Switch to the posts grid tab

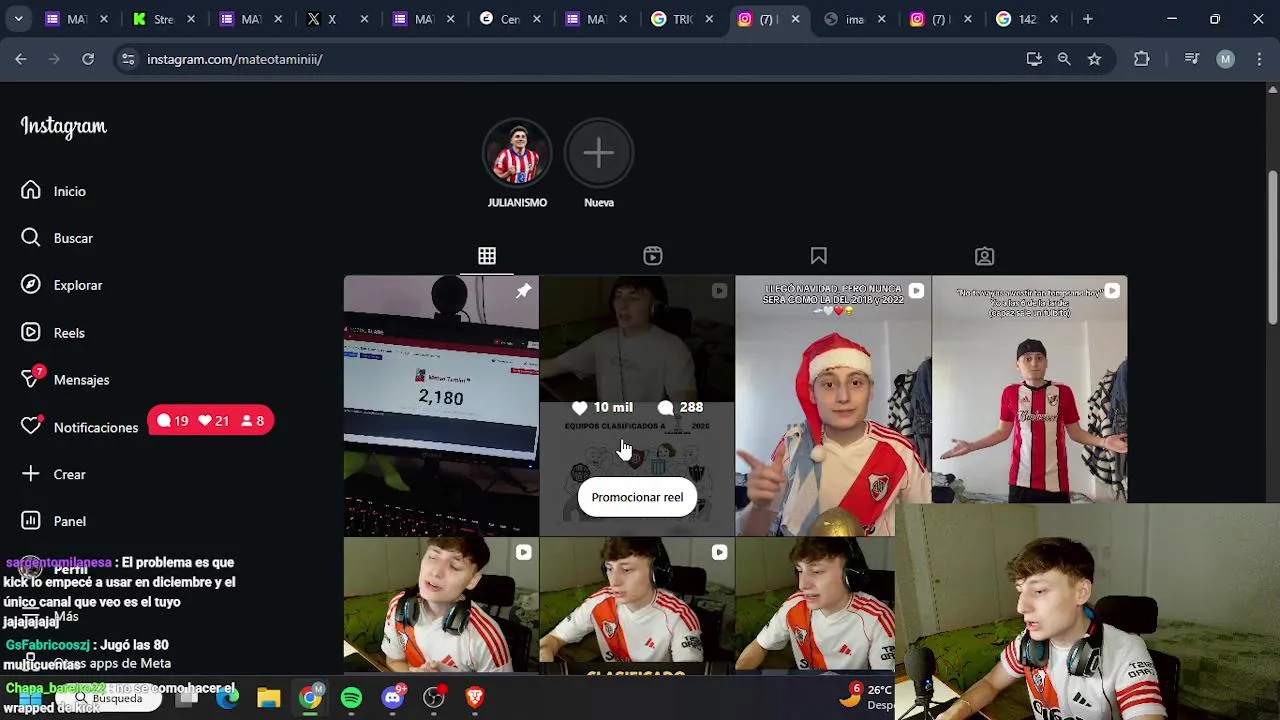tap(487, 257)
